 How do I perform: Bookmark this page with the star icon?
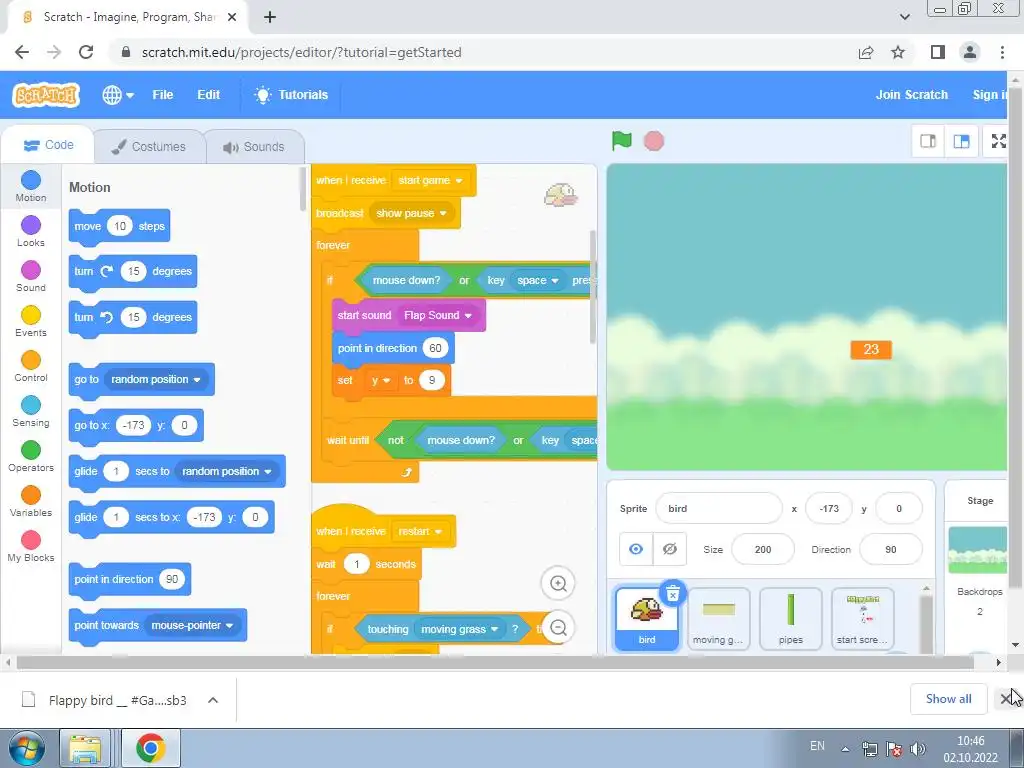tap(898, 52)
